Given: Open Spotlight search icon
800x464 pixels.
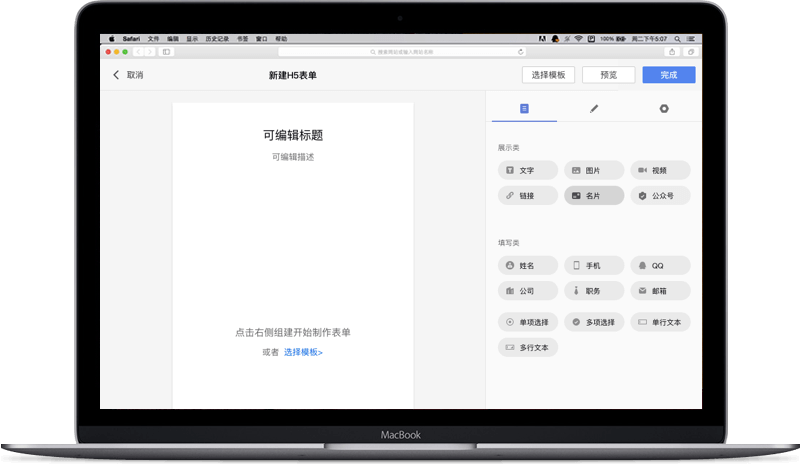Looking at the screenshot, I should pyautogui.click(x=678, y=39).
